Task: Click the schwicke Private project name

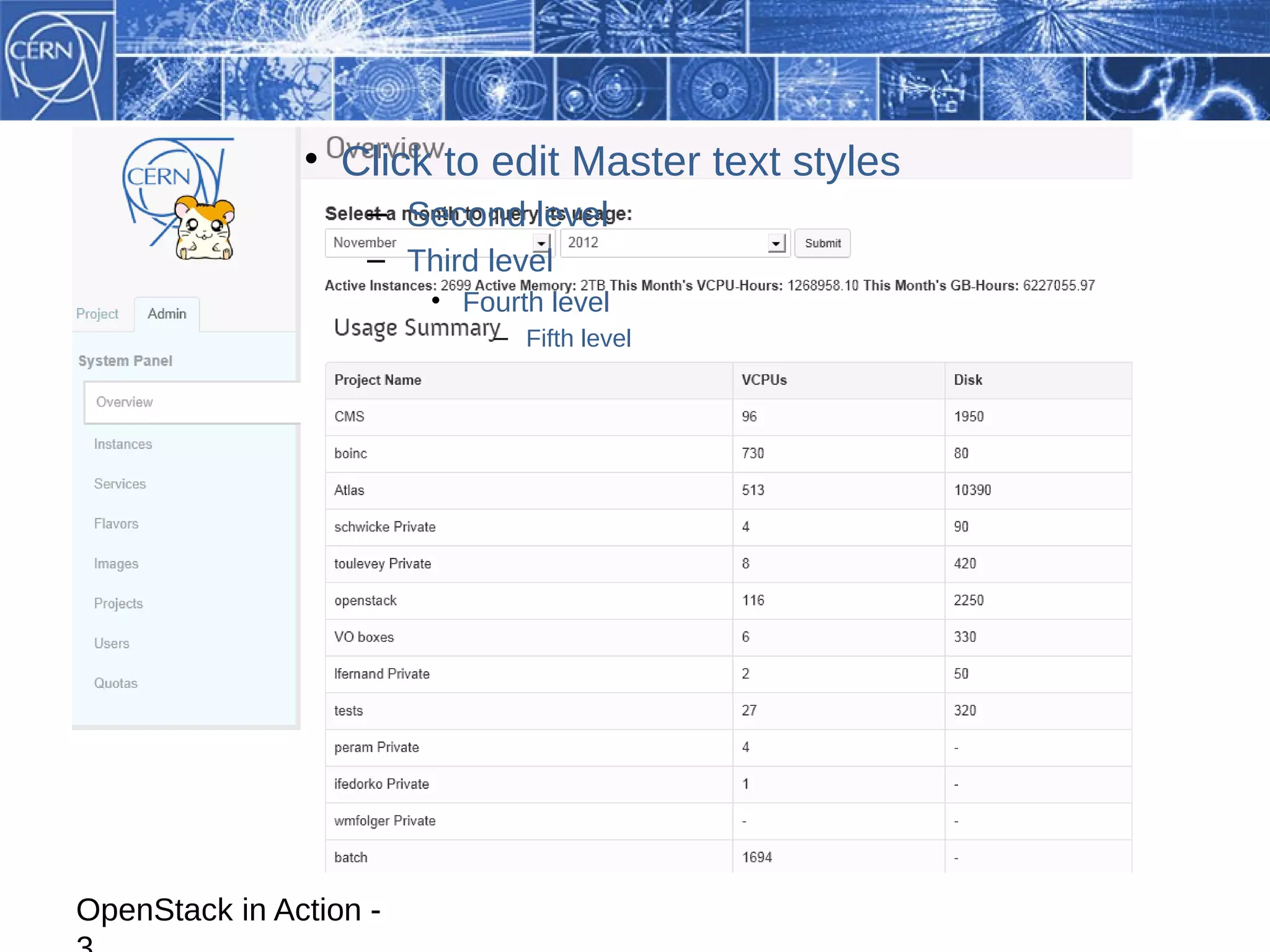Action: click(x=385, y=527)
